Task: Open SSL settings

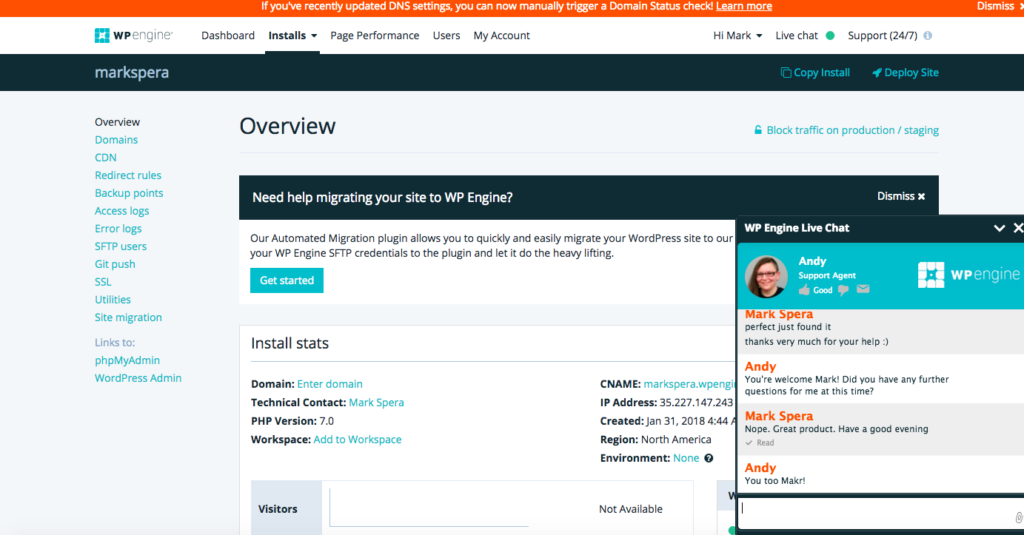Action: click(x=103, y=282)
